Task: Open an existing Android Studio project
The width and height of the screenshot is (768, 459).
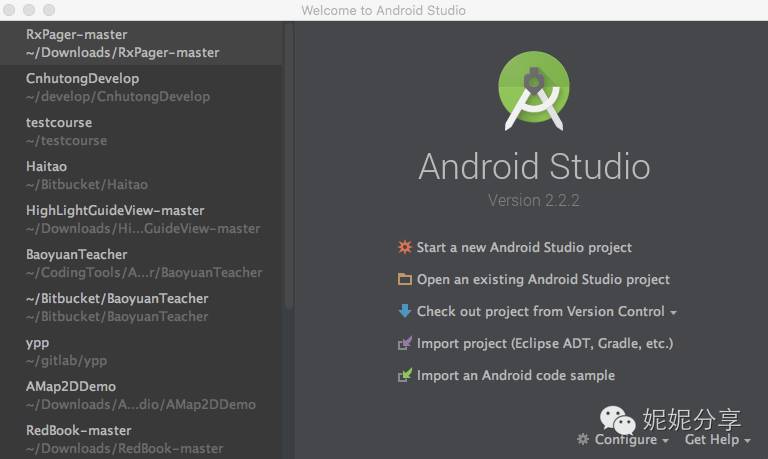Action: coord(543,279)
